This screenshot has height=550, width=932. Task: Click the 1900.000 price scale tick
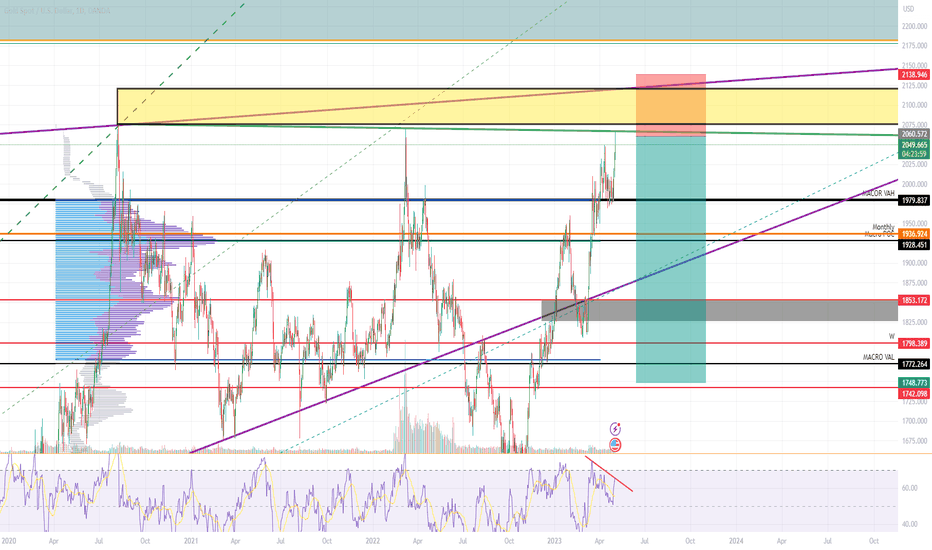[914, 263]
